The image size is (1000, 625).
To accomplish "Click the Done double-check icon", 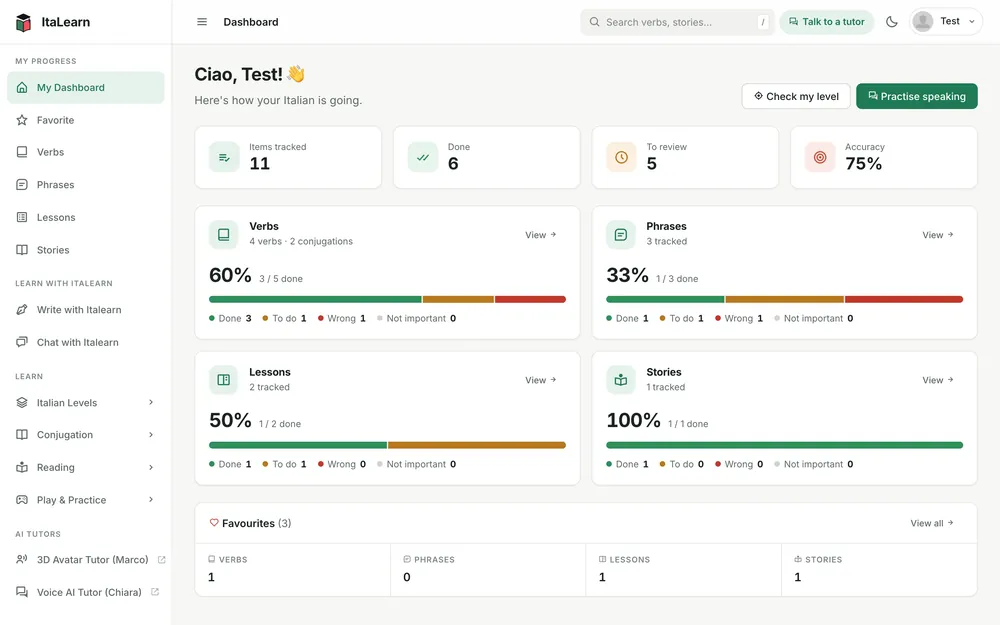I will [x=423, y=157].
